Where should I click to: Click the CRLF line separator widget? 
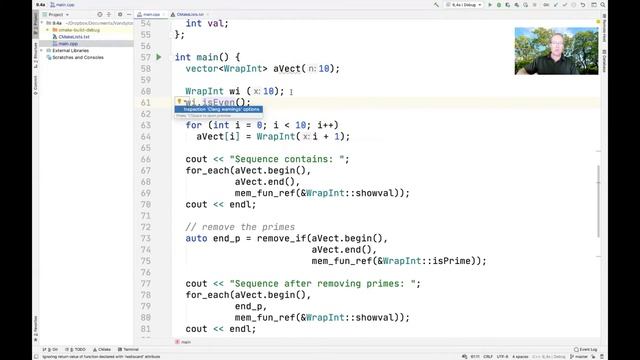point(488,357)
